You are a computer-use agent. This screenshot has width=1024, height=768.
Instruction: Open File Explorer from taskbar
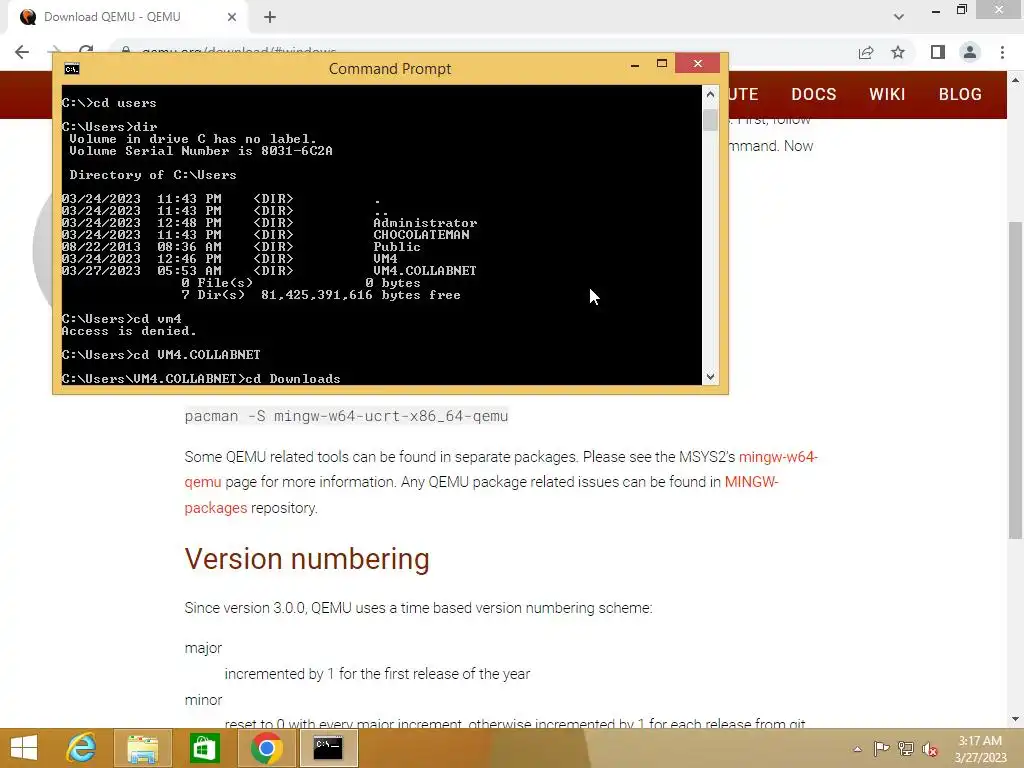point(143,748)
